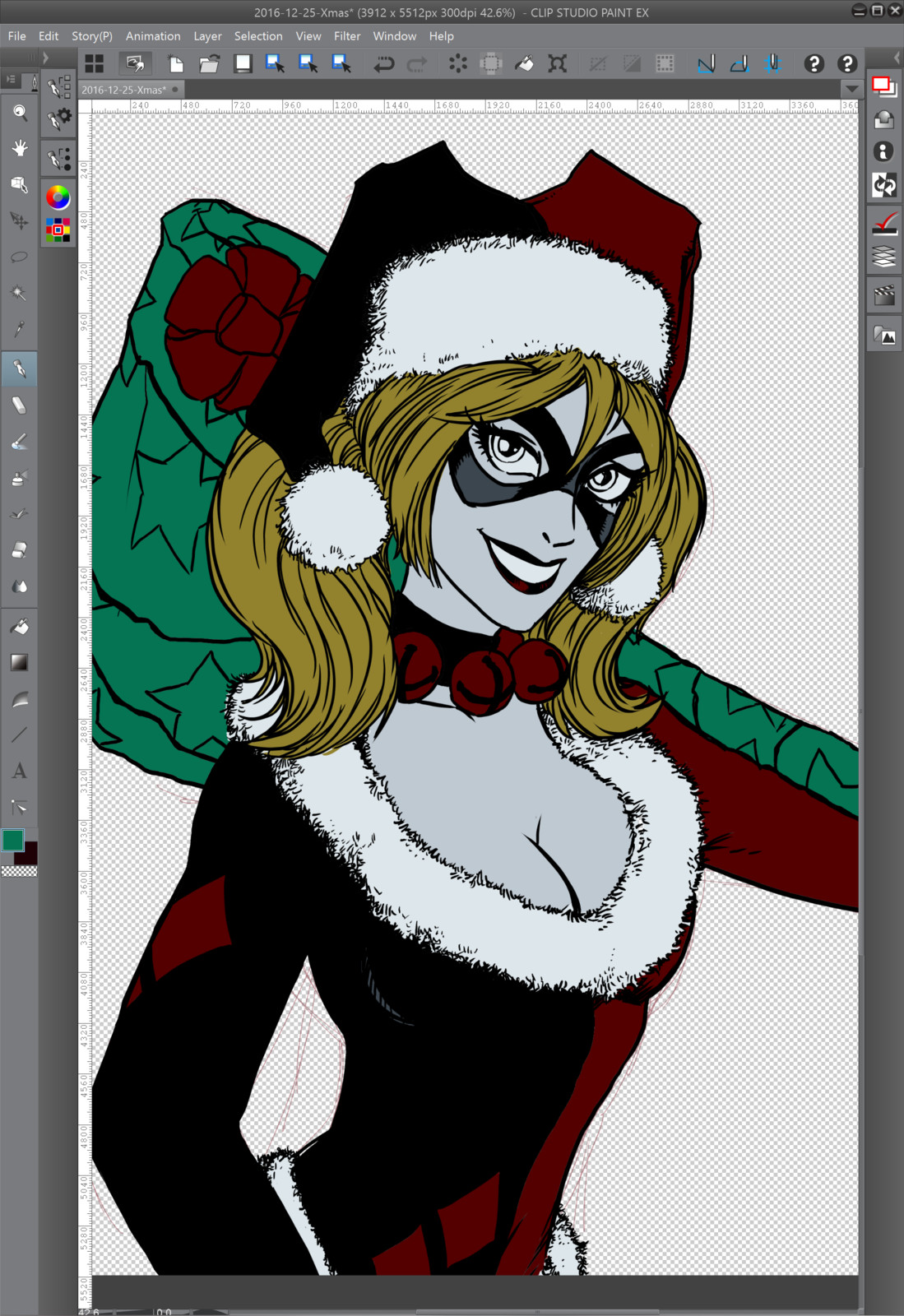Open the Layer palette stack icon
Image resolution: width=904 pixels, height=1316 pixels.
tap(884, 257)
